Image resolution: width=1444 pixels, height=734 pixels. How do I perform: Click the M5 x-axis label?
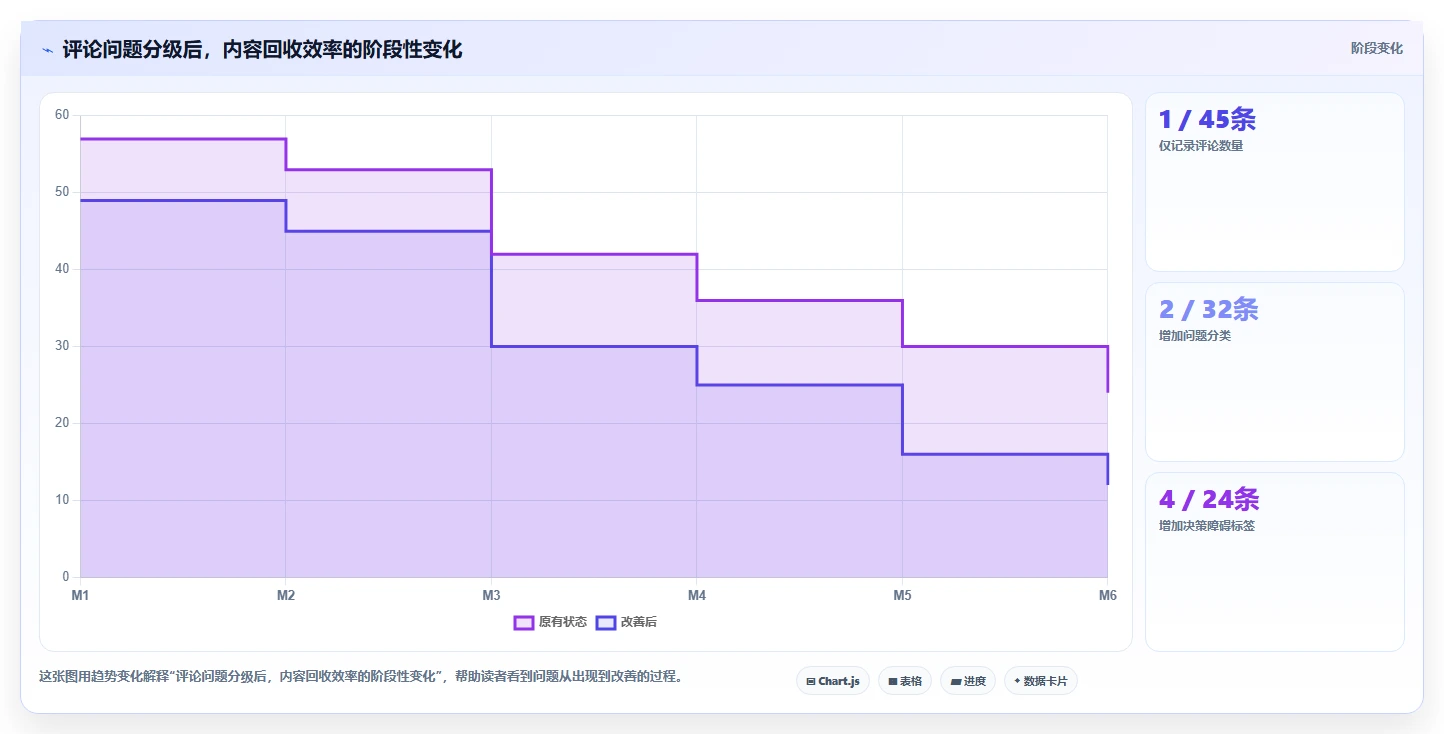point(902,595)
